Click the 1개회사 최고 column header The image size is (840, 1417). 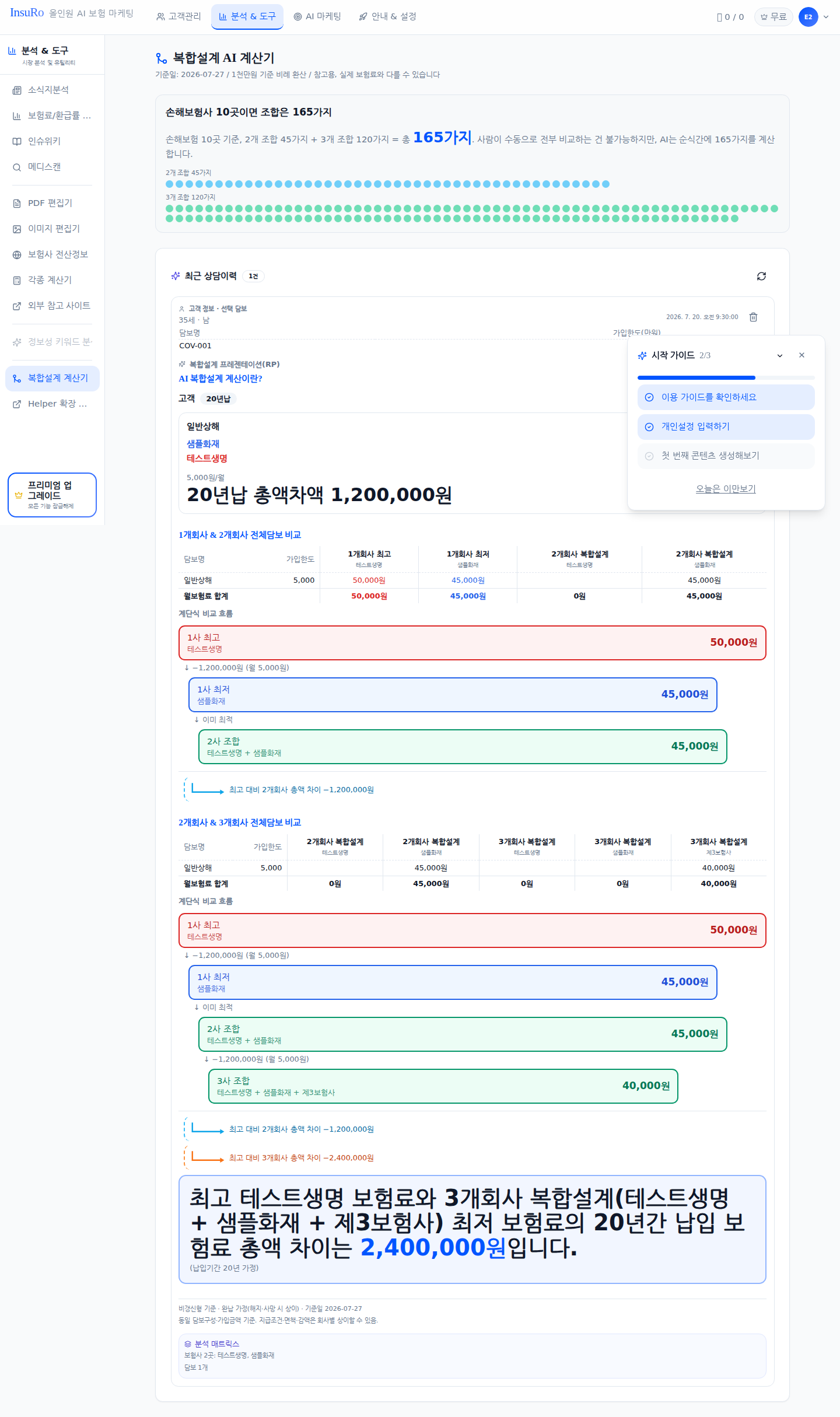(369, 559)
